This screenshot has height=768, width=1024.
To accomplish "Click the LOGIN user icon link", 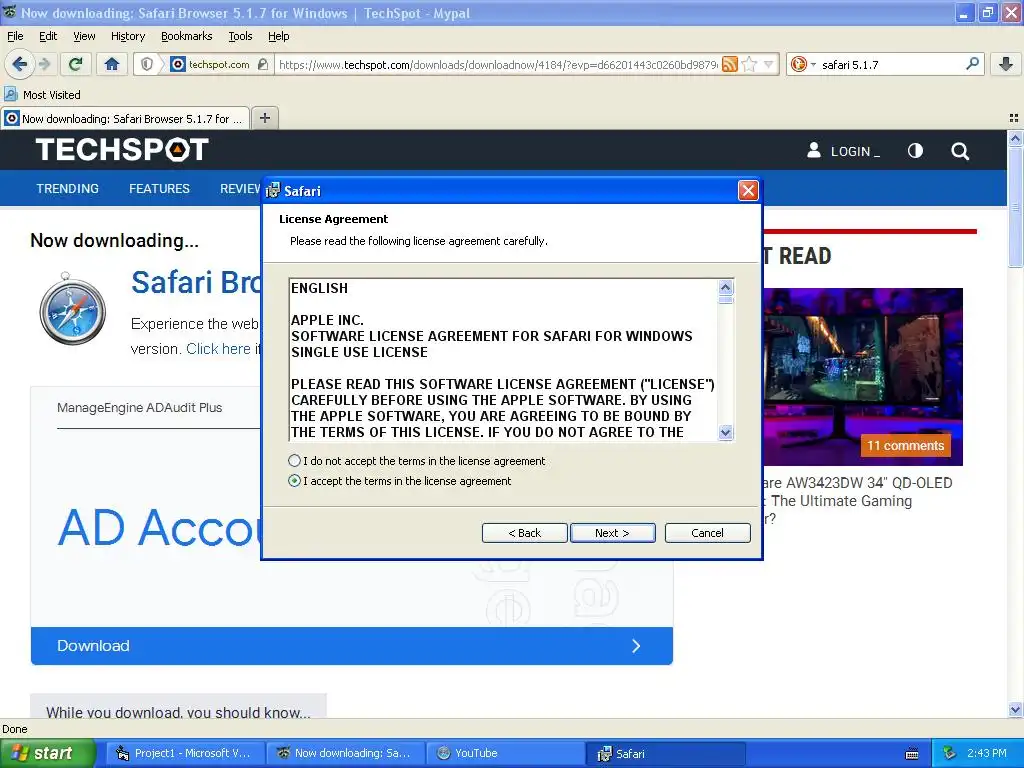I will coord(843,151).
